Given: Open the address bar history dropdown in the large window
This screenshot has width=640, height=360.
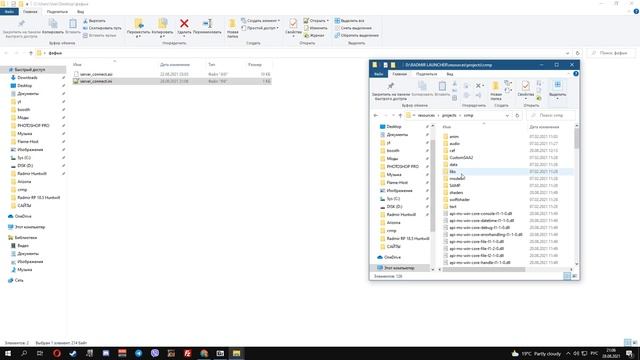Looking at the screenshot, I should point(567,53).
